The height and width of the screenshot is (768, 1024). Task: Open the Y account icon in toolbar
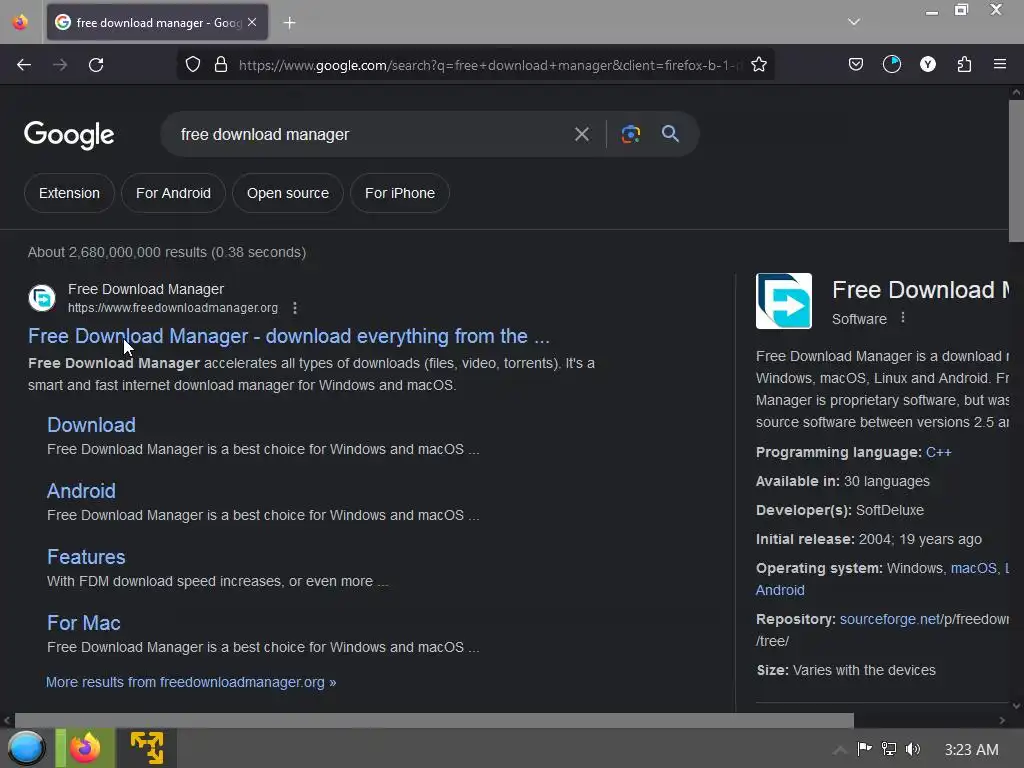927,65
